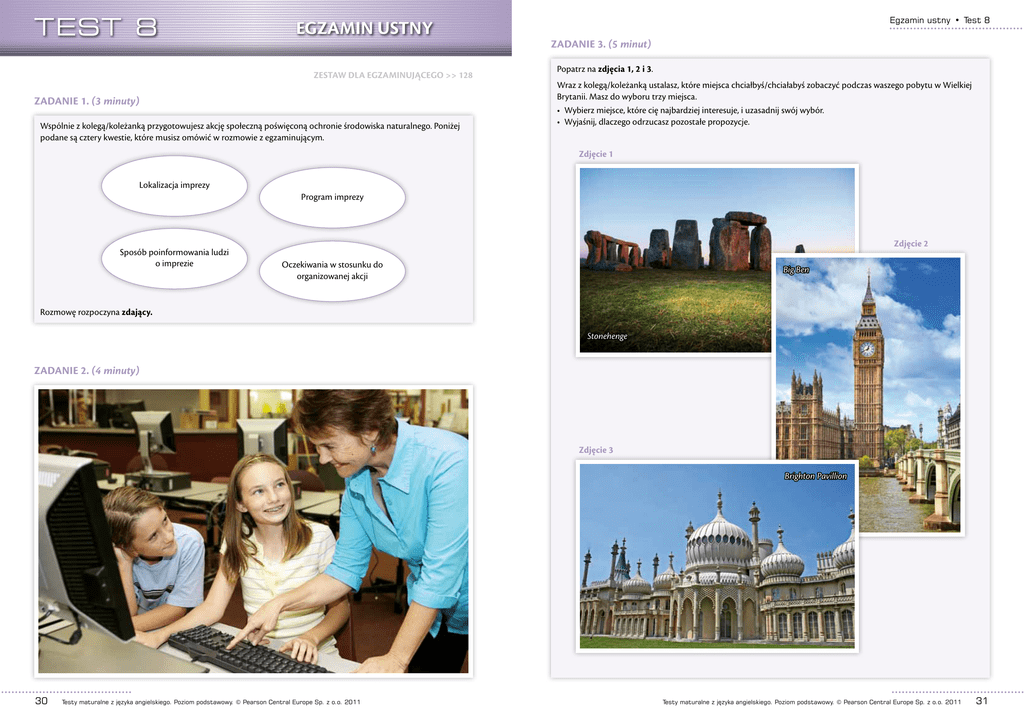Click the 'Lokalizacja imprezy' oval
The height and width of the screenshot is (724, 1024).
pyautogui.click(x=174, y=185)
